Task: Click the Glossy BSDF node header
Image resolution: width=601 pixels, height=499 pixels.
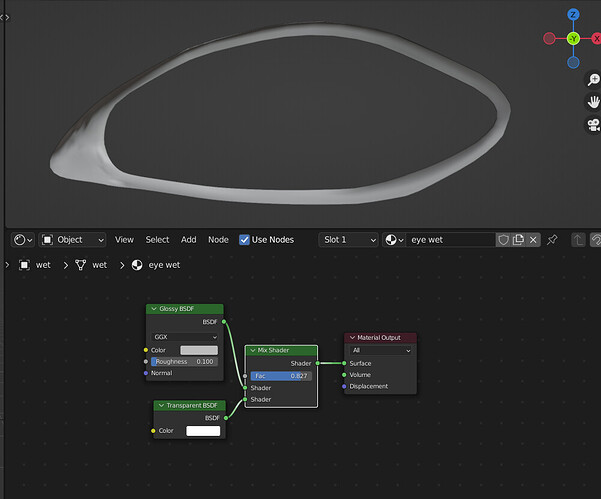Action: pos(185,309)
